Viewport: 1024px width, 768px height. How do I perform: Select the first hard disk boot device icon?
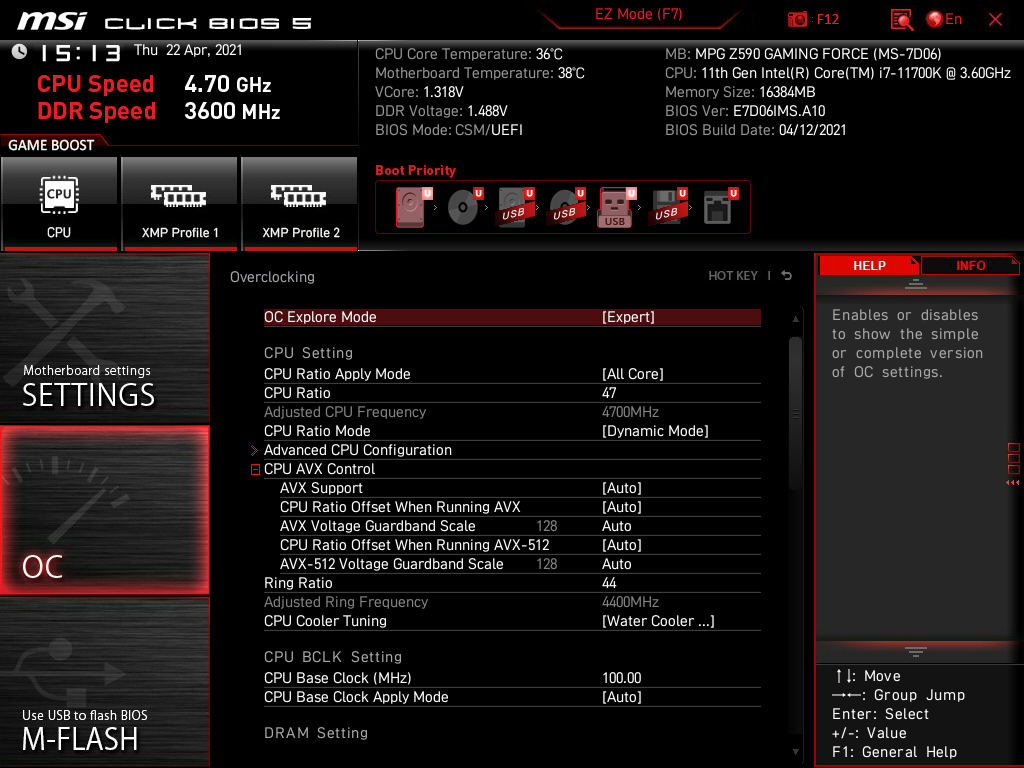[x=411, y=207]
